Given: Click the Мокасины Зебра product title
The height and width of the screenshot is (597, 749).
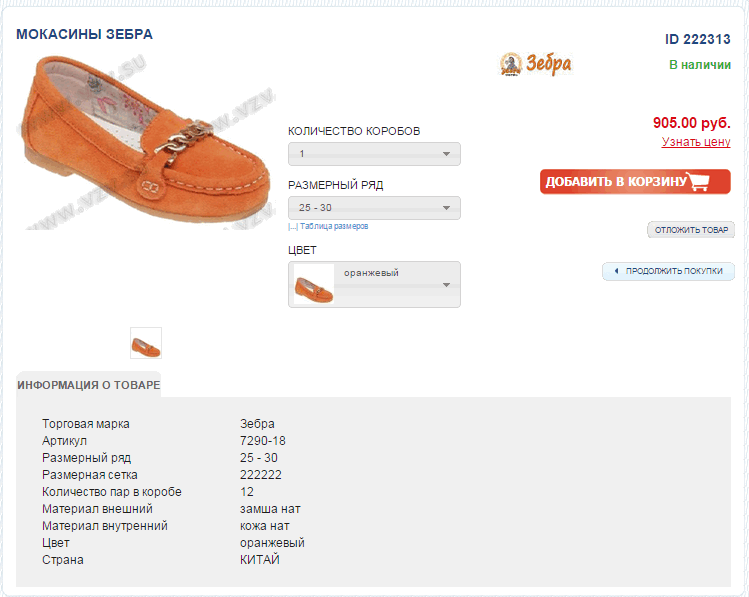Looking at the screenshot, I should click(x=85, y=35).
